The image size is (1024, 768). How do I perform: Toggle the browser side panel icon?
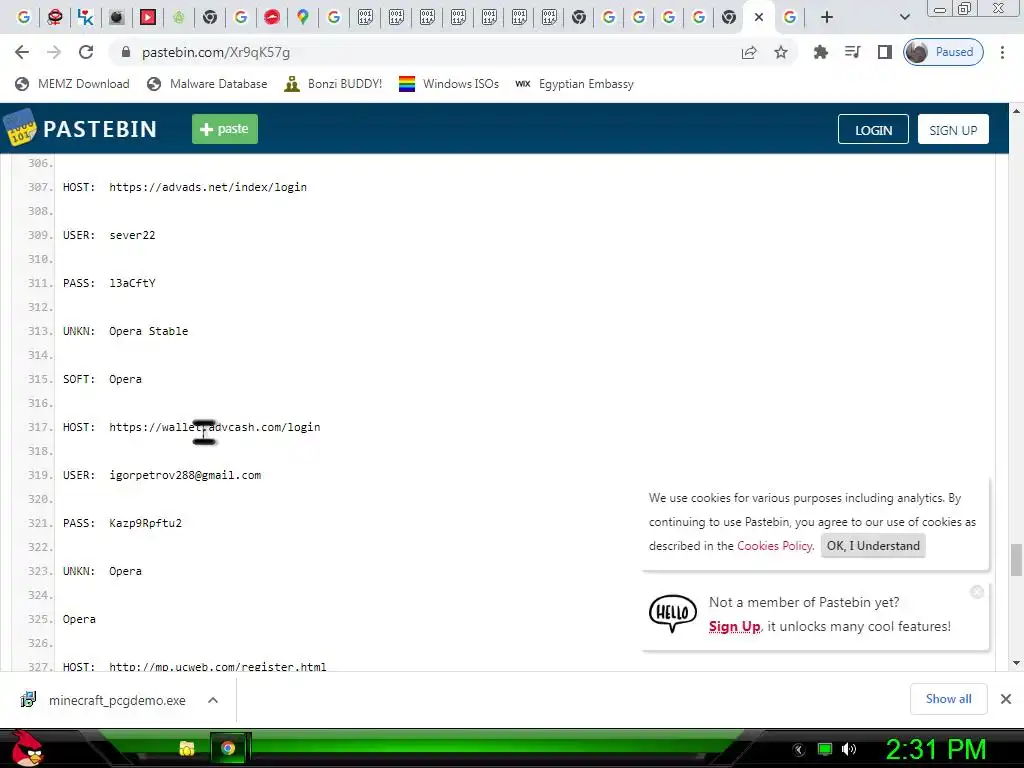(884, 52)
